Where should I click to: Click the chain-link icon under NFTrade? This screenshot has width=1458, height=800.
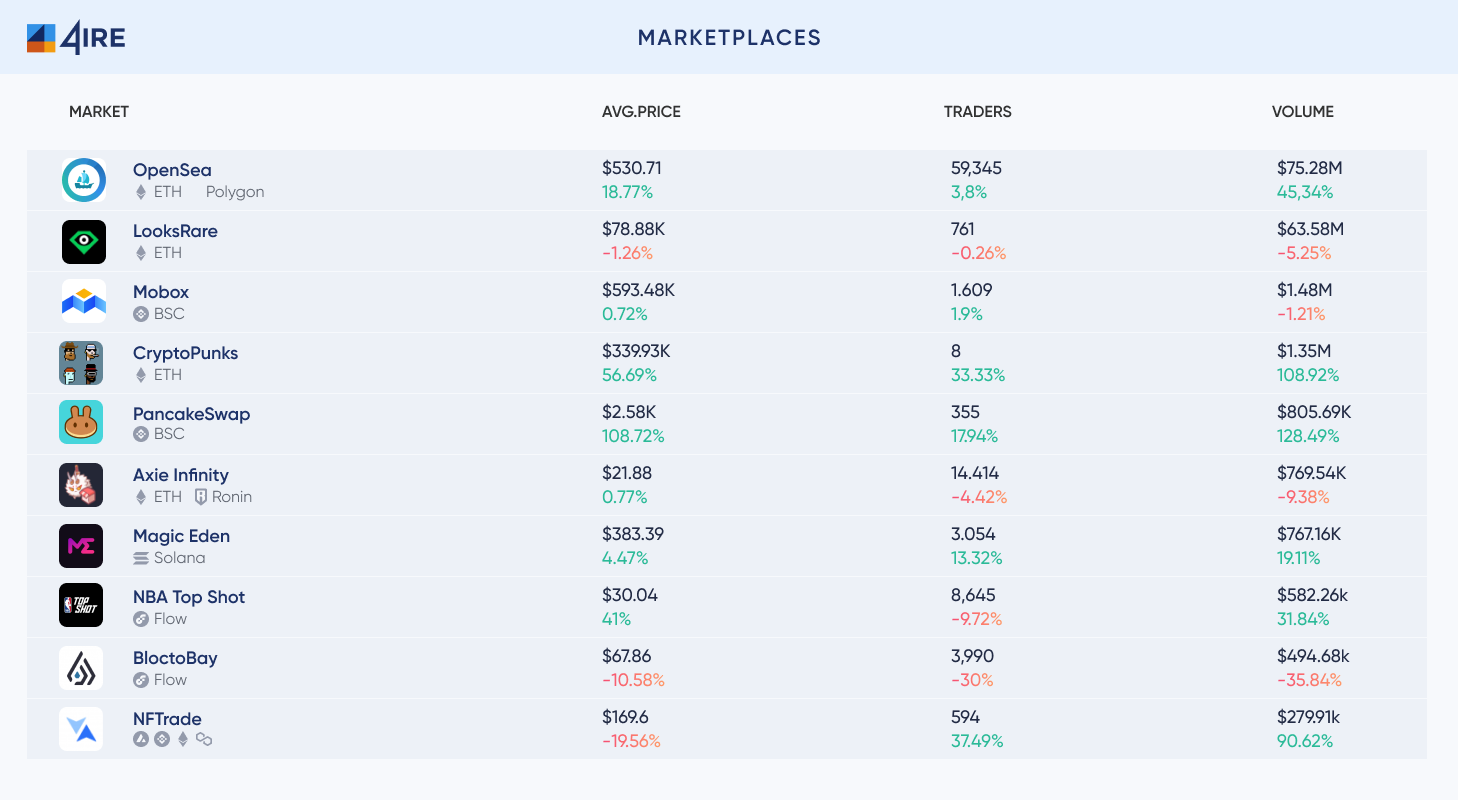tap(204, 740)
